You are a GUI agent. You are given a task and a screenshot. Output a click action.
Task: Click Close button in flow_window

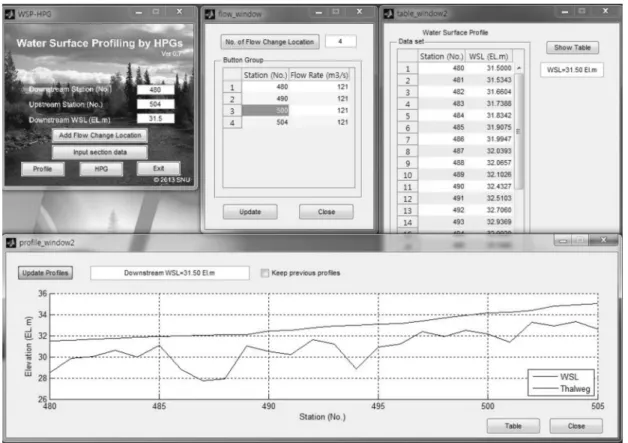tap(326, 212)
